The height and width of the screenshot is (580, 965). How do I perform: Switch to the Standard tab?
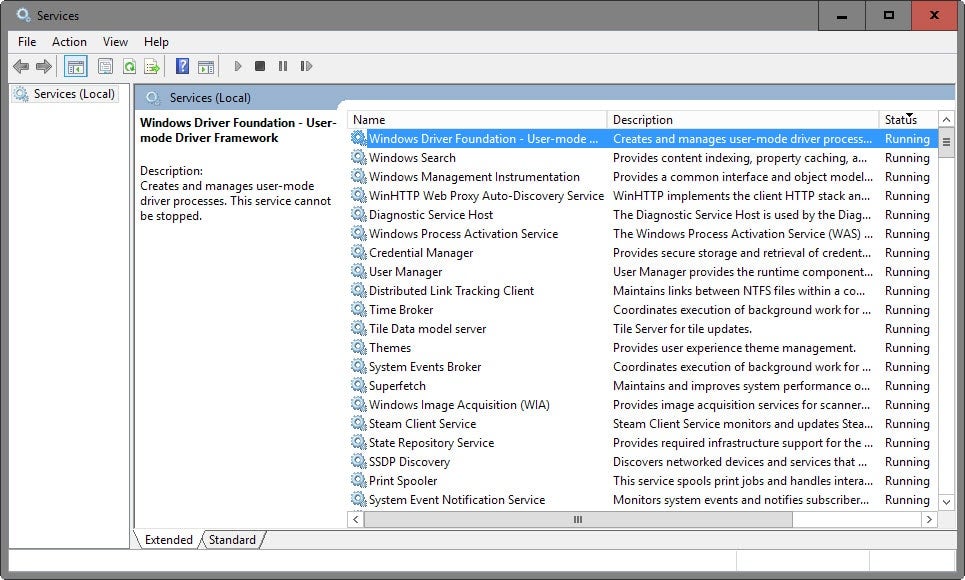pos(232,539)
